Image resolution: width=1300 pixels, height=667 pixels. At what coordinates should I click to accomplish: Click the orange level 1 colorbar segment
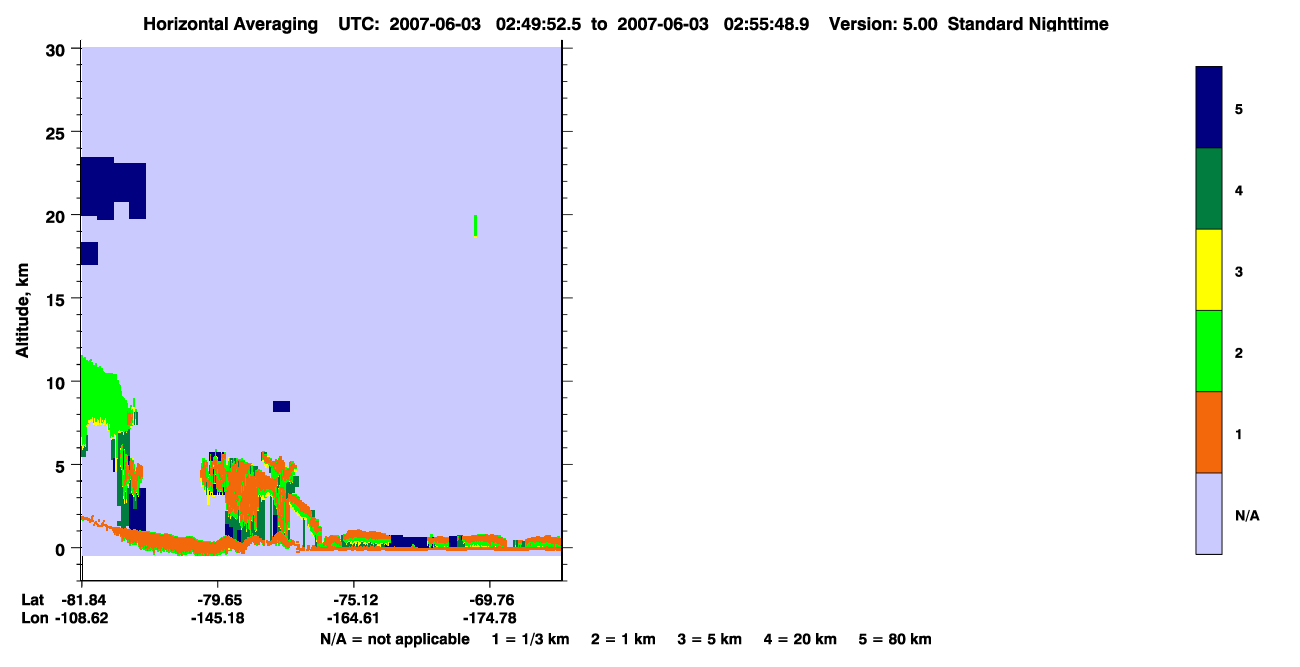click(x=1209, y=432)
